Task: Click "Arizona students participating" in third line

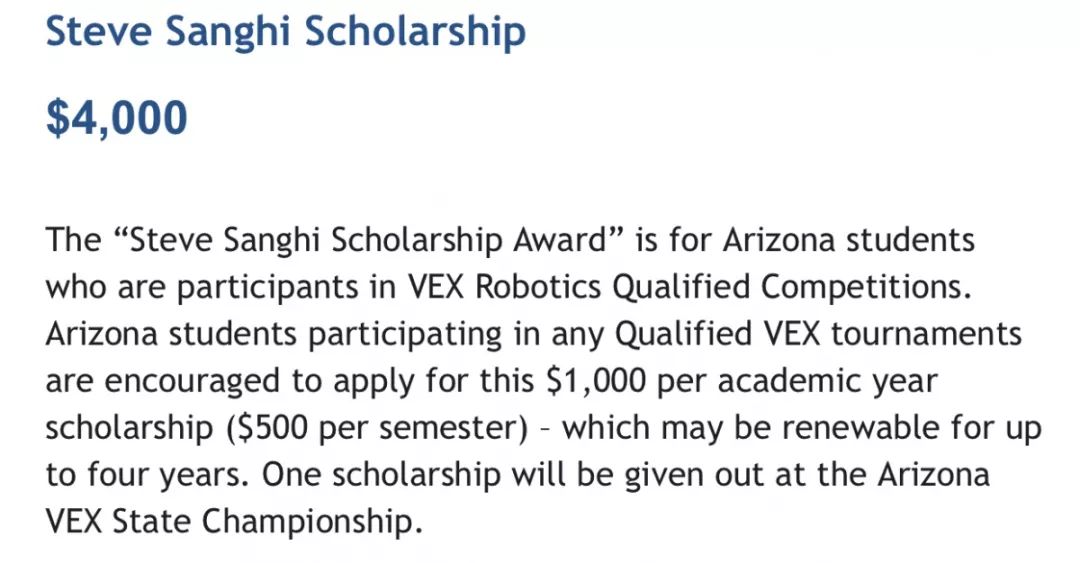Action: pos(273,334)
